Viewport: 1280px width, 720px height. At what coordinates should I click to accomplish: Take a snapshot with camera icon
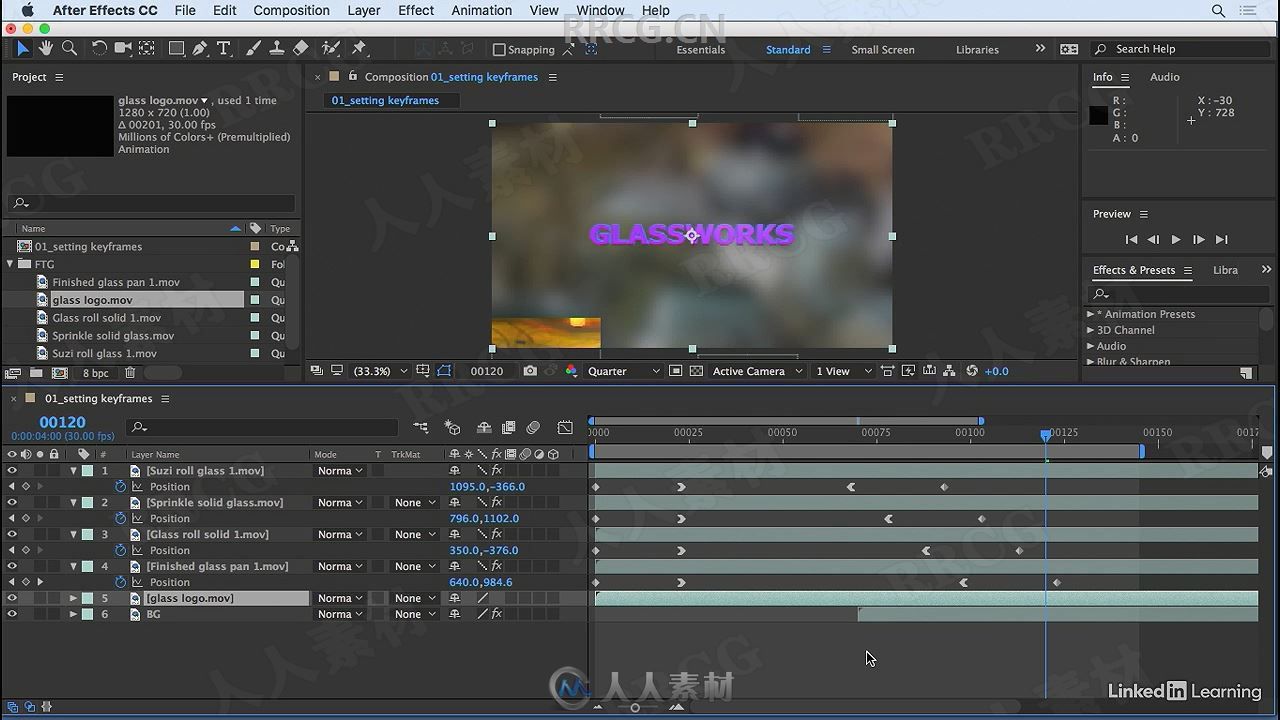click(530, 371)
